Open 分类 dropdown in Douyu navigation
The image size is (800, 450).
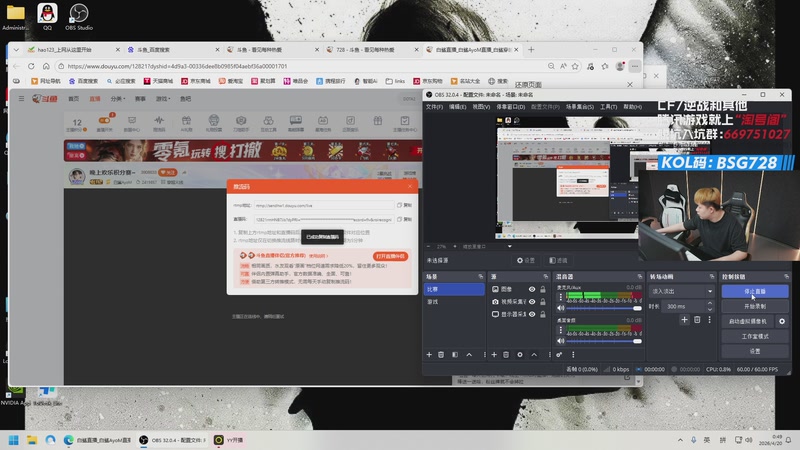click(118, 98)
